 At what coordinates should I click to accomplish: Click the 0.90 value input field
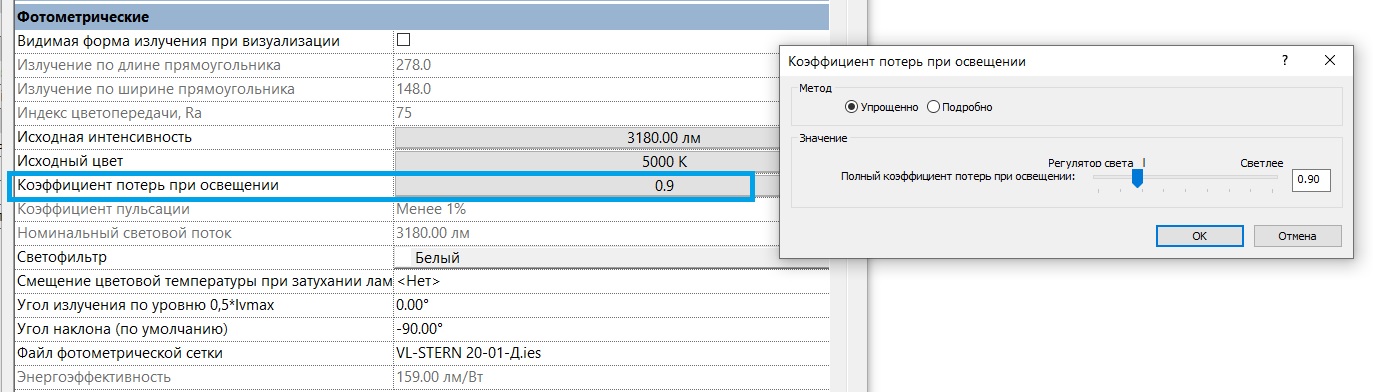pyautogui.click(x=1311, y=180)
